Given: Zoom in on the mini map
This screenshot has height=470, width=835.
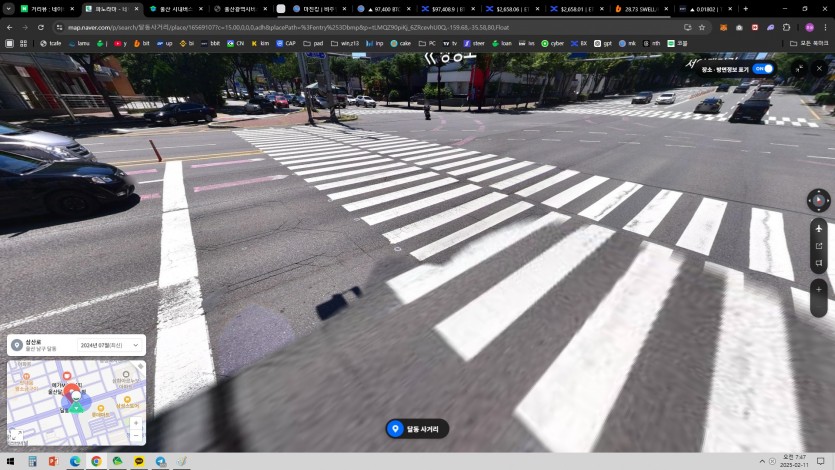Looking at the screenshot, I should [136, 422].
